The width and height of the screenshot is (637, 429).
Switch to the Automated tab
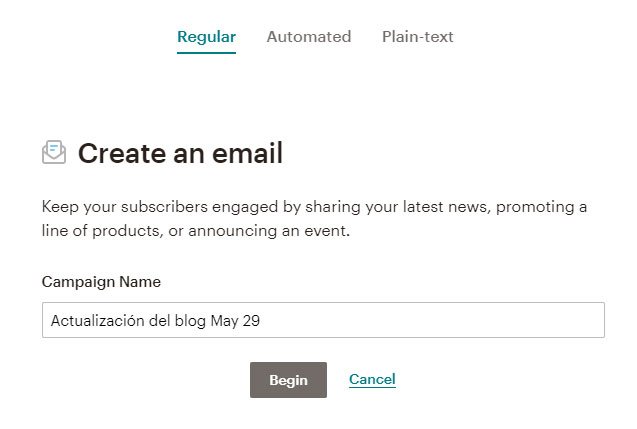click(309, 37)
